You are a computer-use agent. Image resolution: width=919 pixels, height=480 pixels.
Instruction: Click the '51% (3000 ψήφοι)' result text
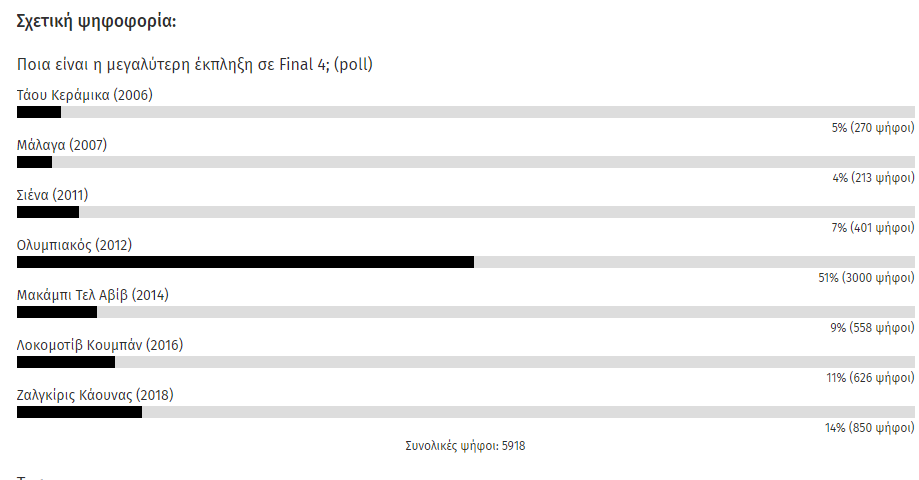point(866,278)
